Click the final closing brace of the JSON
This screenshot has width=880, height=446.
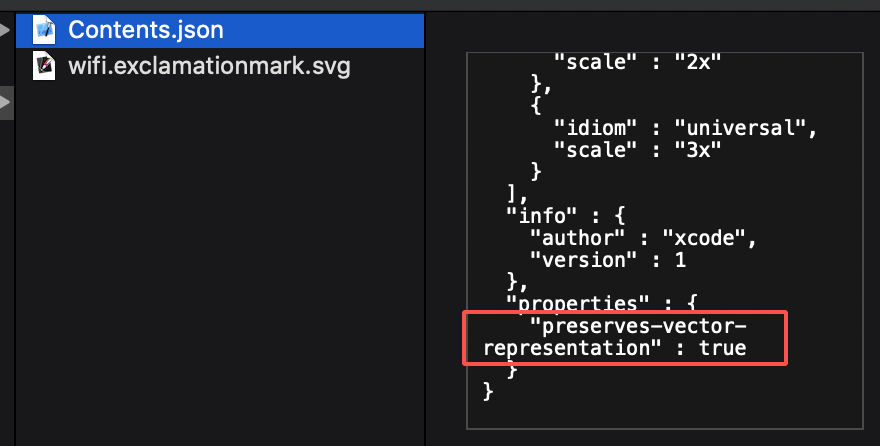click(488, 391)
